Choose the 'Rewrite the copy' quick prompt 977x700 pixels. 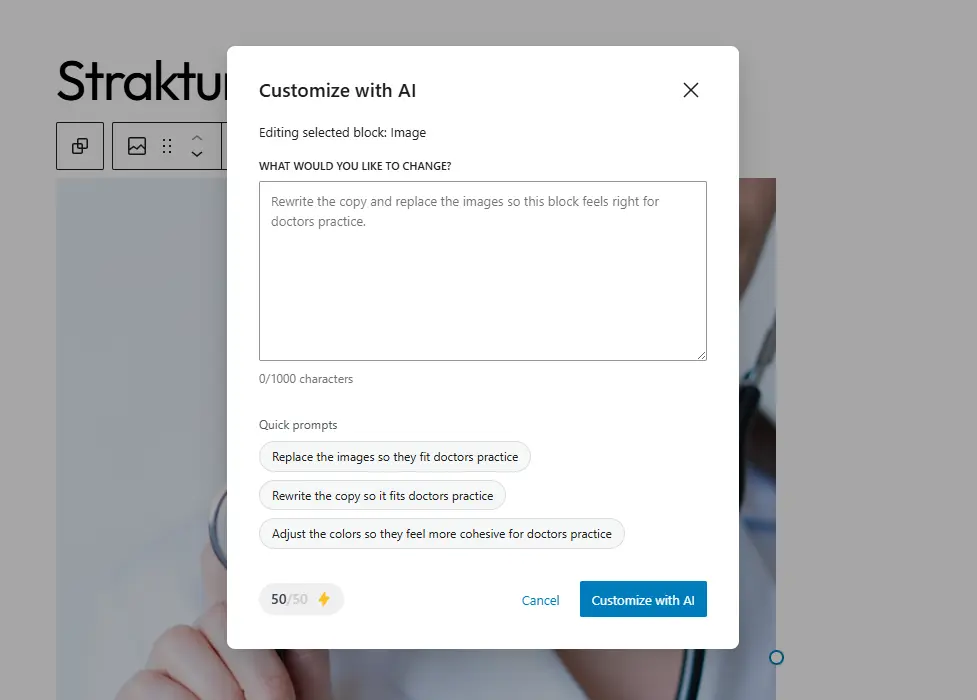pos(382,495)
